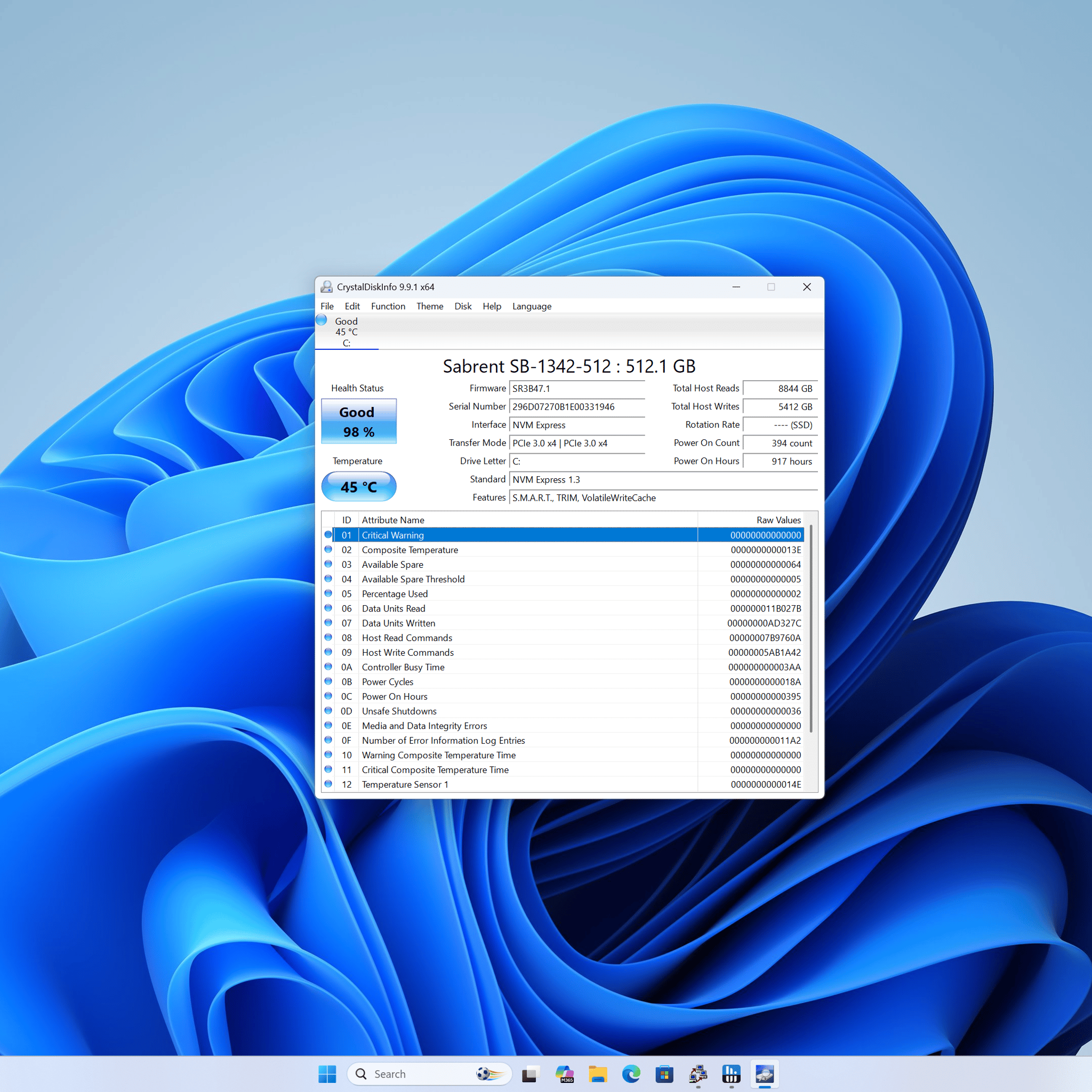Screen dimensions: 1092x1092
Task: Select the C: disk tab showing Good 45 °C
Action: pyautogui.click(x=347, y=332)
